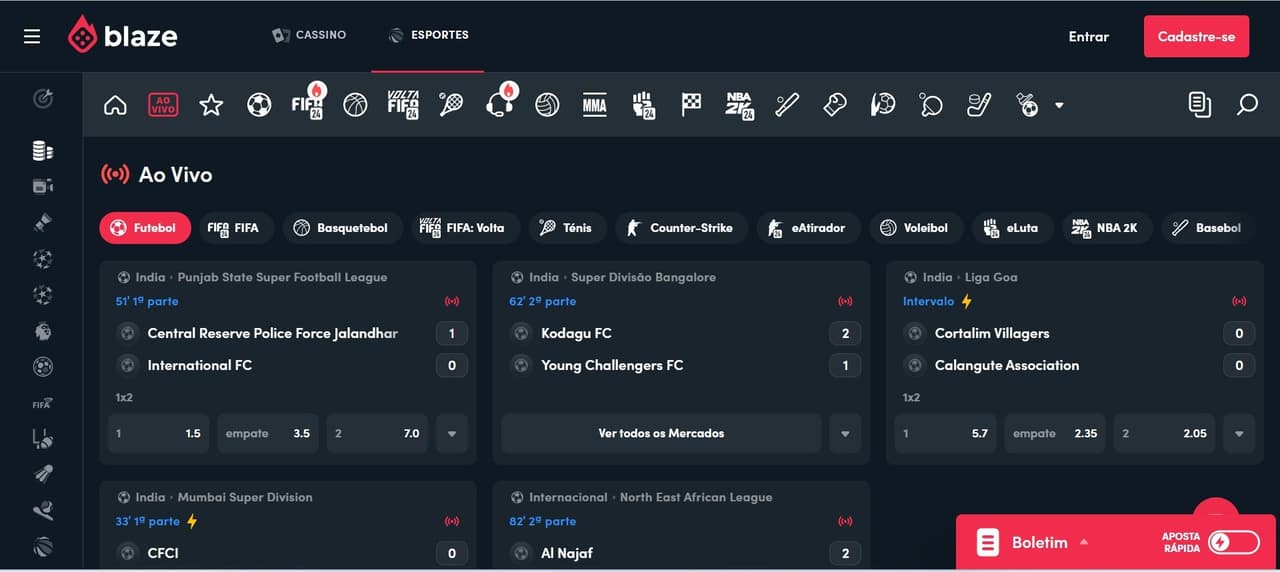Expand markets arrow for Kodagu FC match
1280x572 pixels.
point(845,434)
